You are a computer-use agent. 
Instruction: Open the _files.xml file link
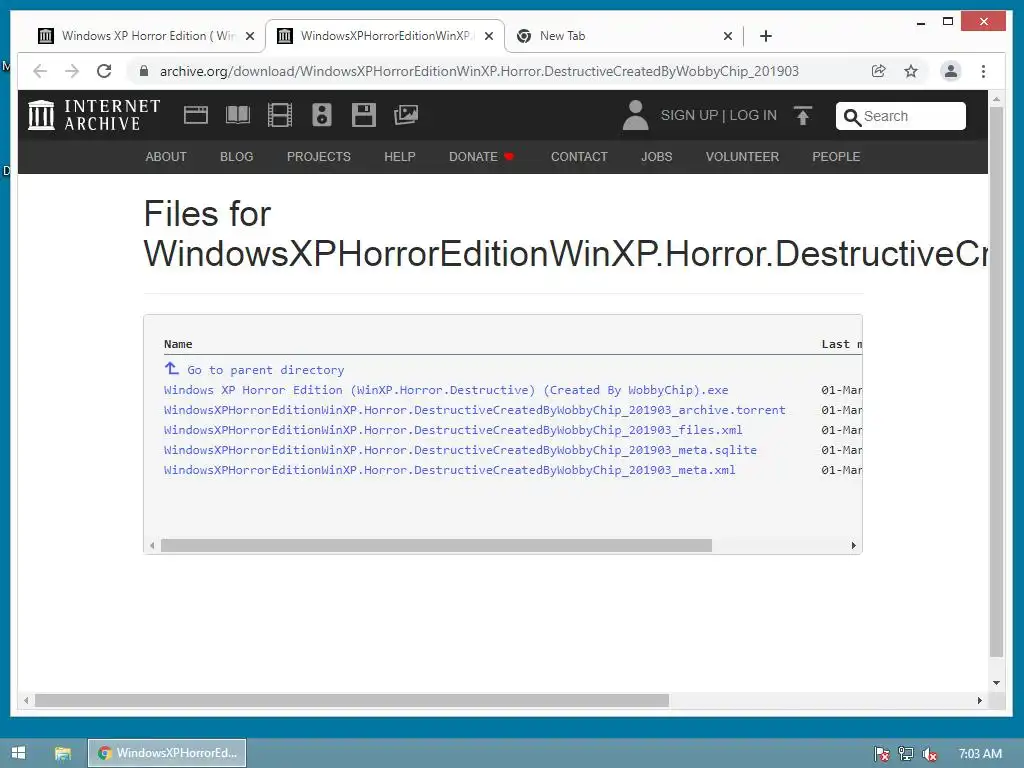click(x=453, y=430)
